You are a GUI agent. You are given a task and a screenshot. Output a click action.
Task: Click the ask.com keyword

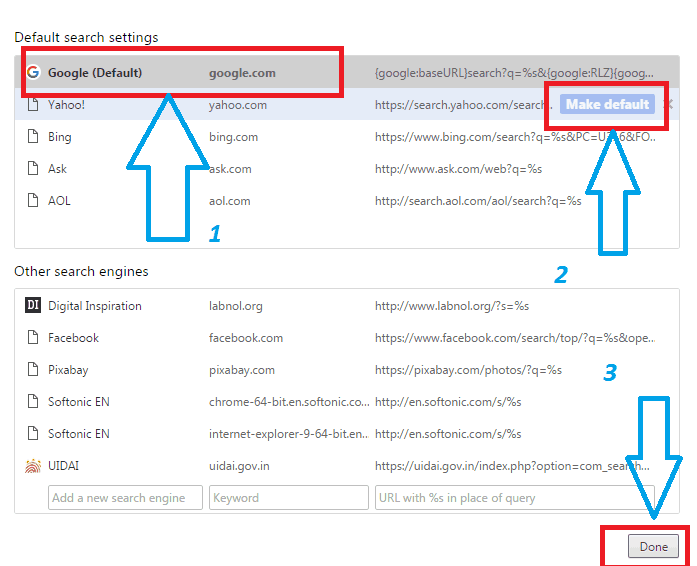(230, 169)
